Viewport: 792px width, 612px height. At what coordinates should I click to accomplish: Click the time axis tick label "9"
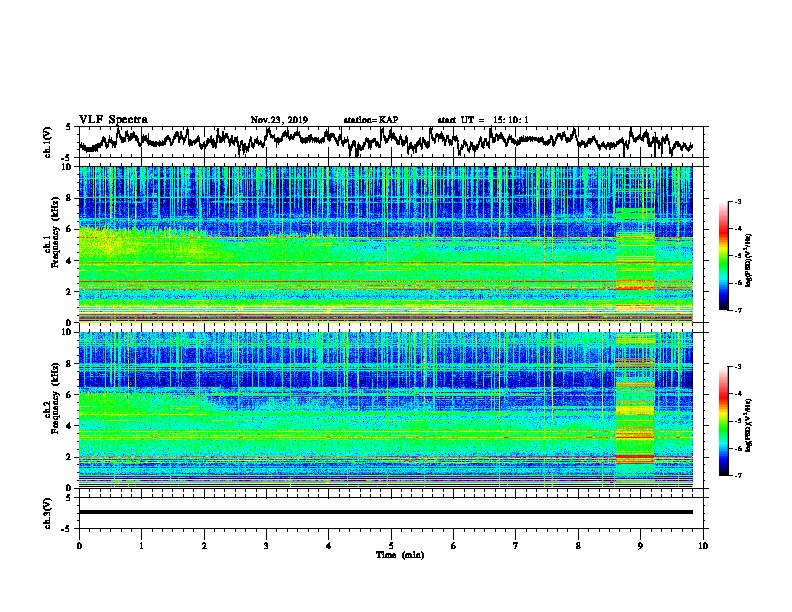coord(640,545)
